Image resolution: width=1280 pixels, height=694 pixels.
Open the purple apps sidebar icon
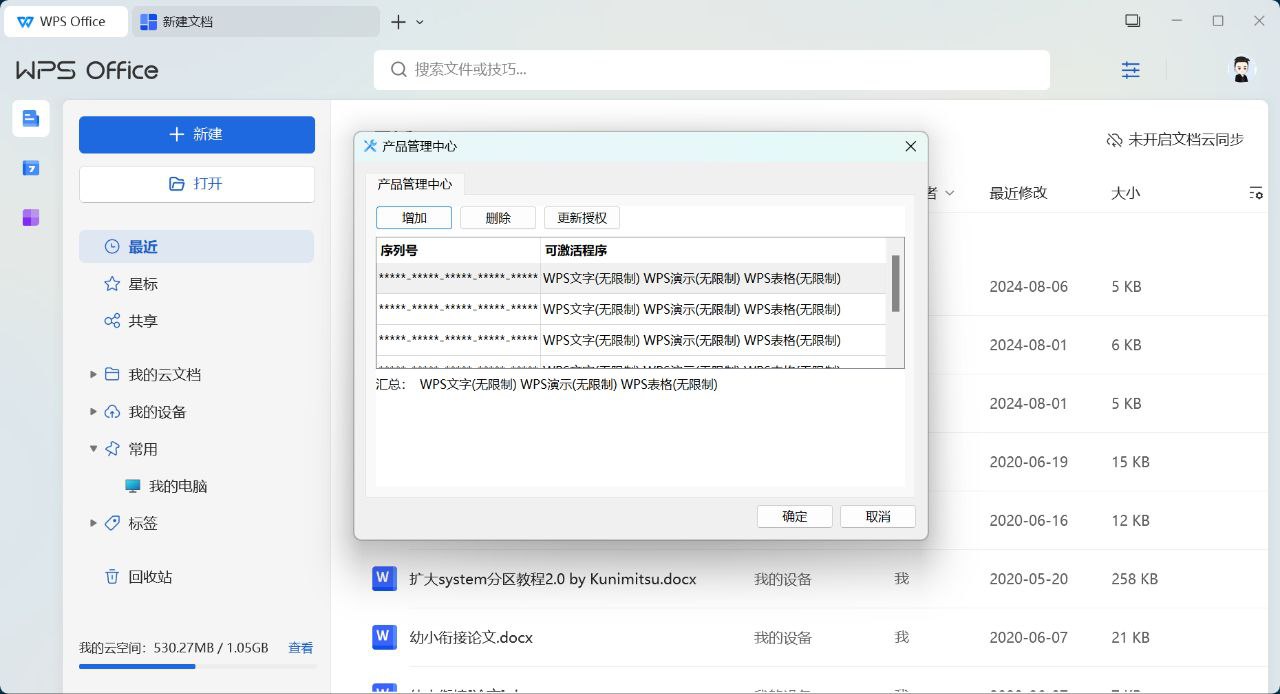(31, 217)
